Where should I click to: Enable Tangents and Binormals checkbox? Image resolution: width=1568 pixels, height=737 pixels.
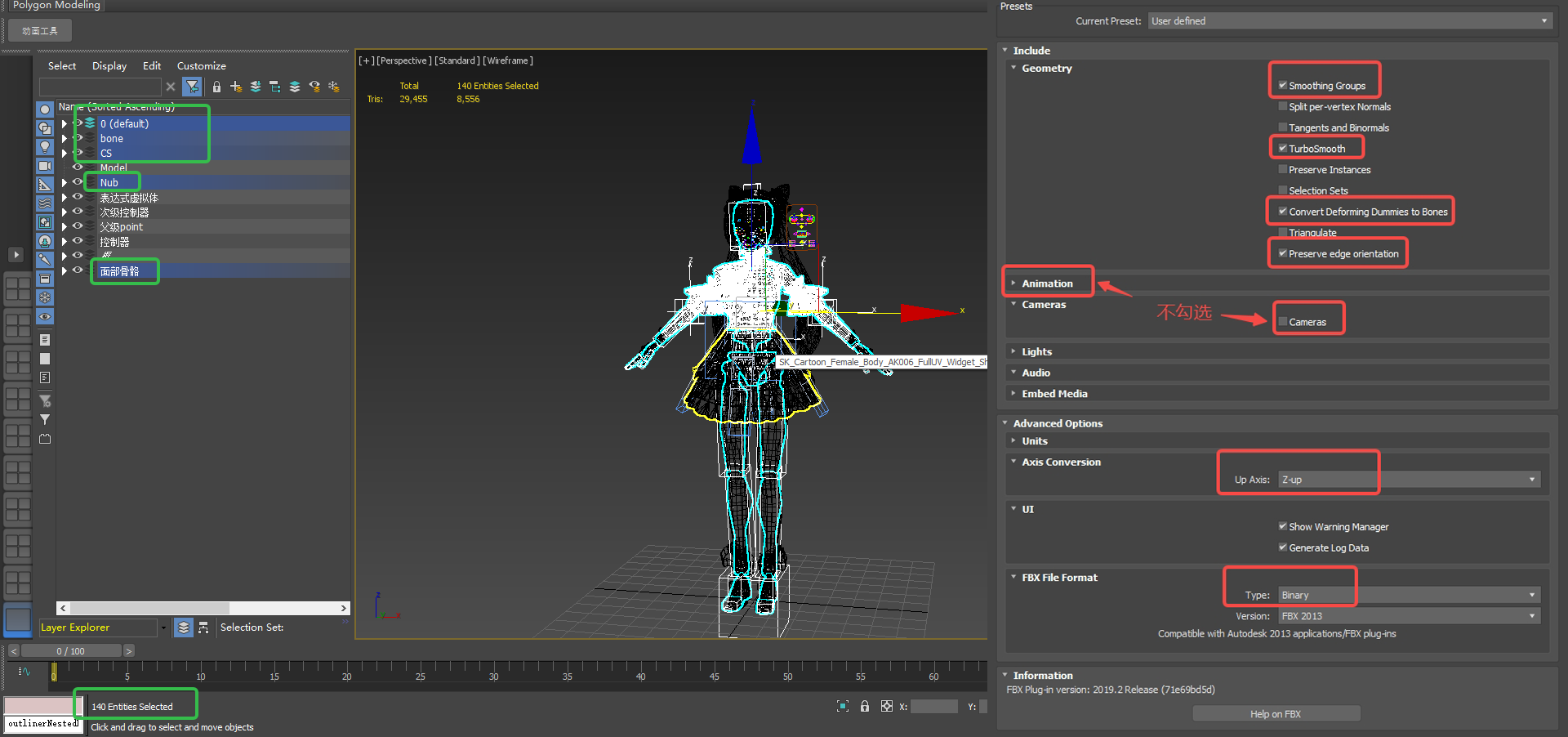coord(1282,127)
